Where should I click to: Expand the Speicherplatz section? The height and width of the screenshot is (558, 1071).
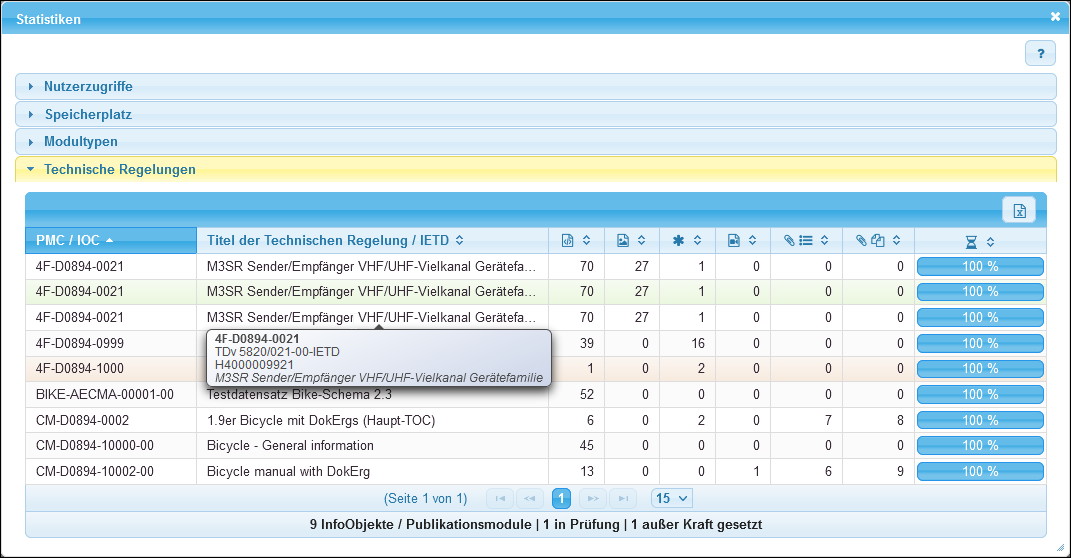(536, 114)
